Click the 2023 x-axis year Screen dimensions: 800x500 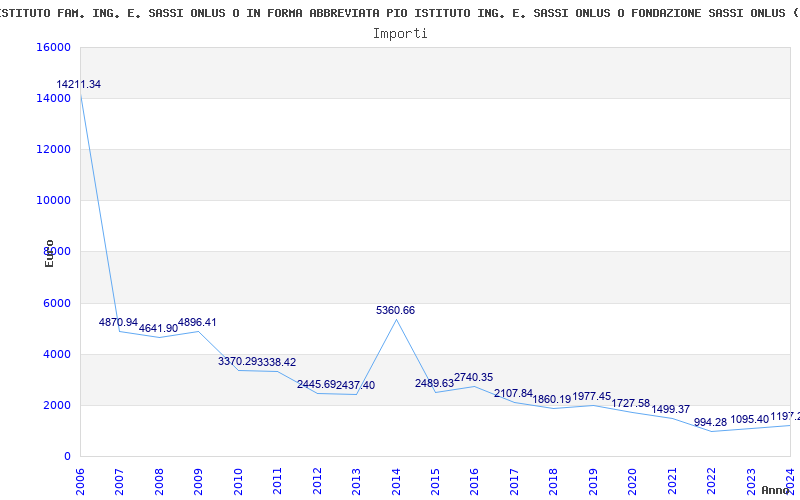click(751, 482)
